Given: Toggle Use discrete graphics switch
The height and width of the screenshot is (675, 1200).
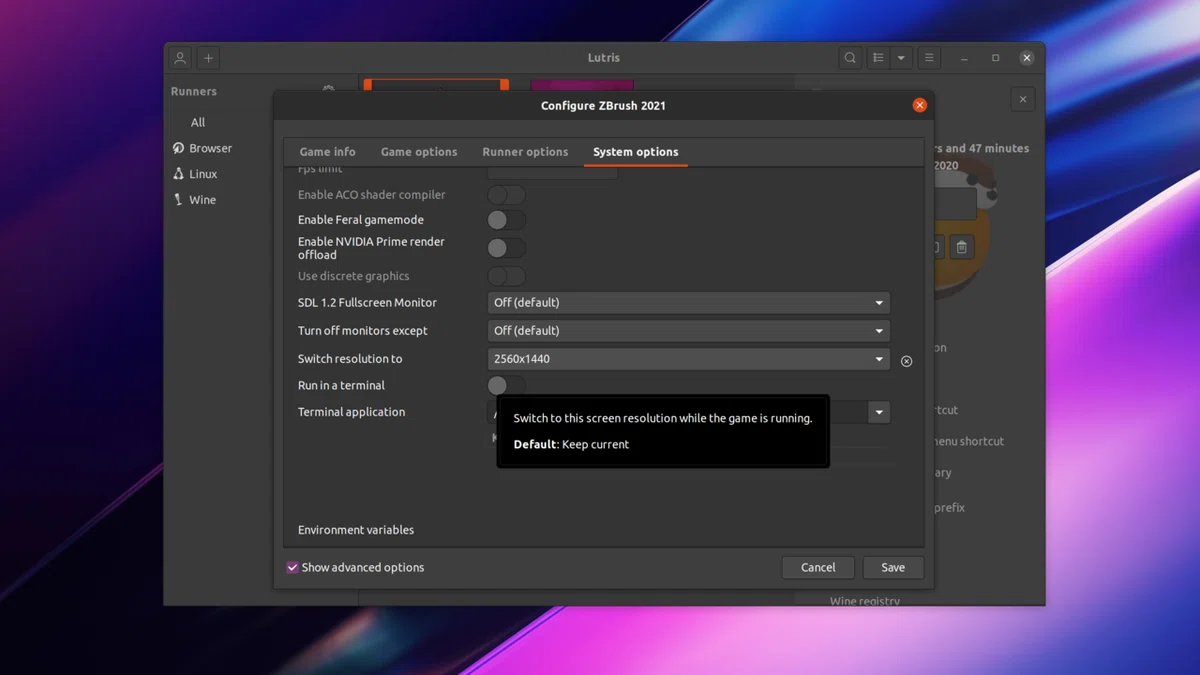Looking at the screenshot, I should 506,276.
